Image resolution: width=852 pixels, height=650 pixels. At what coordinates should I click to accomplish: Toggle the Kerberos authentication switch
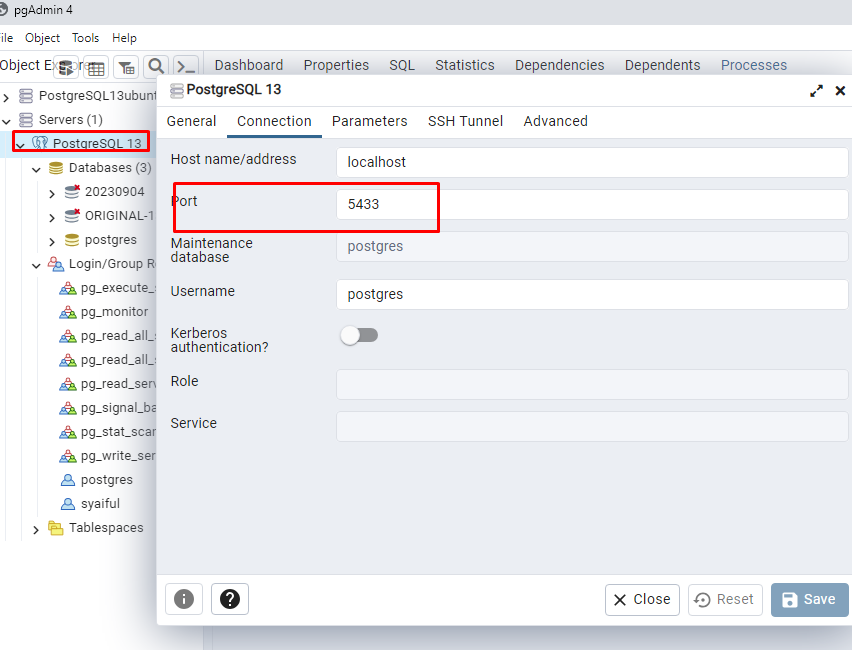pos(359,335)
